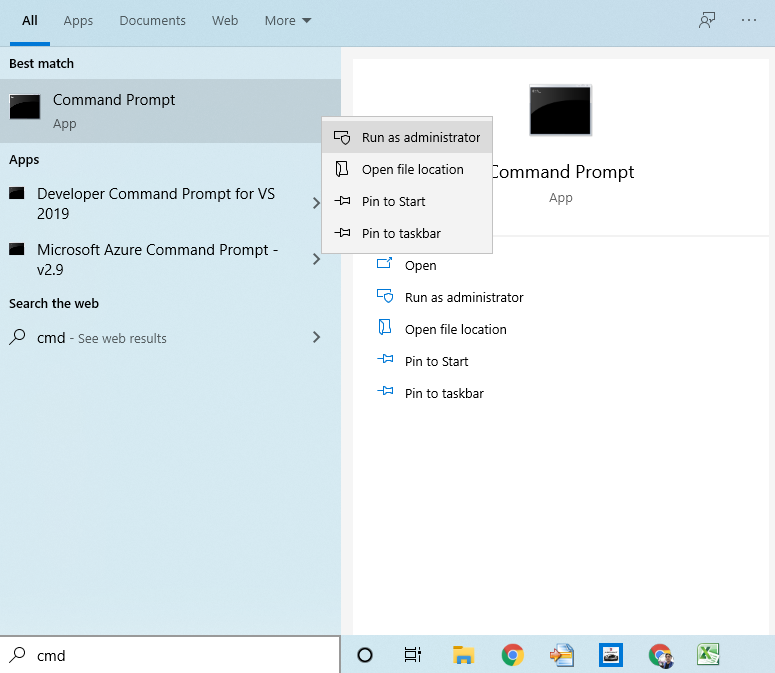This screenshot has height=673, width=775.
Task: Click Command Prompt icon in best match
Action: [x=25, y=107]
